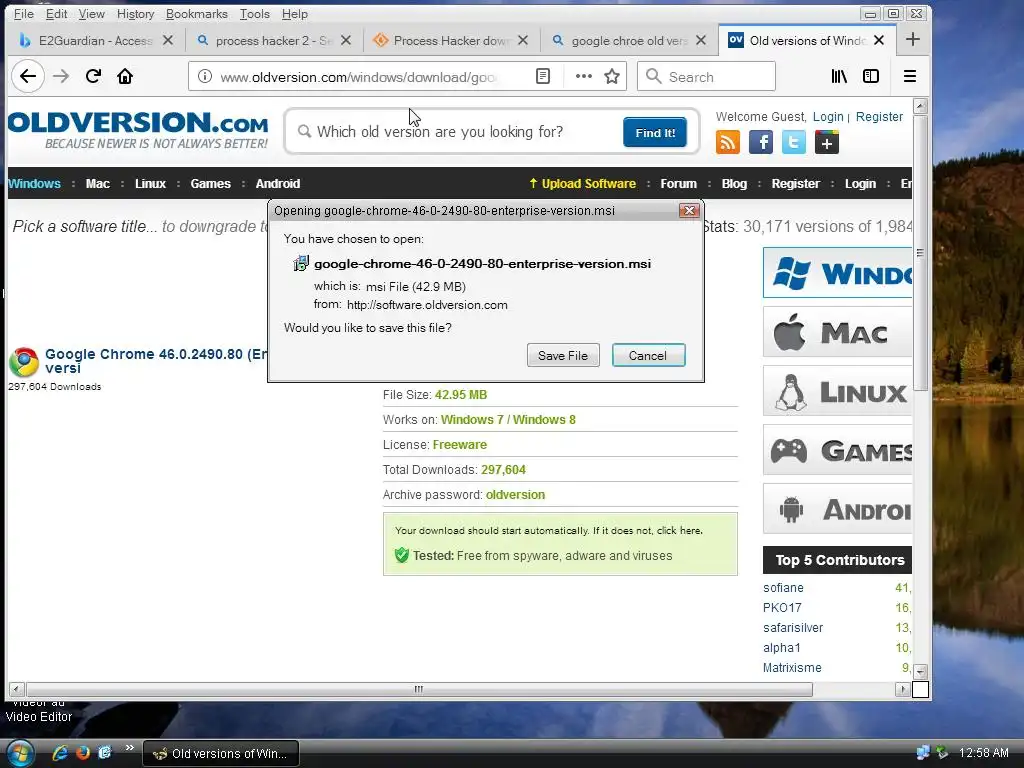The width and height of the screenshot is (1024, 768).
Task: Open the Firefox hamburger menu
Action: tap(910, 76)
